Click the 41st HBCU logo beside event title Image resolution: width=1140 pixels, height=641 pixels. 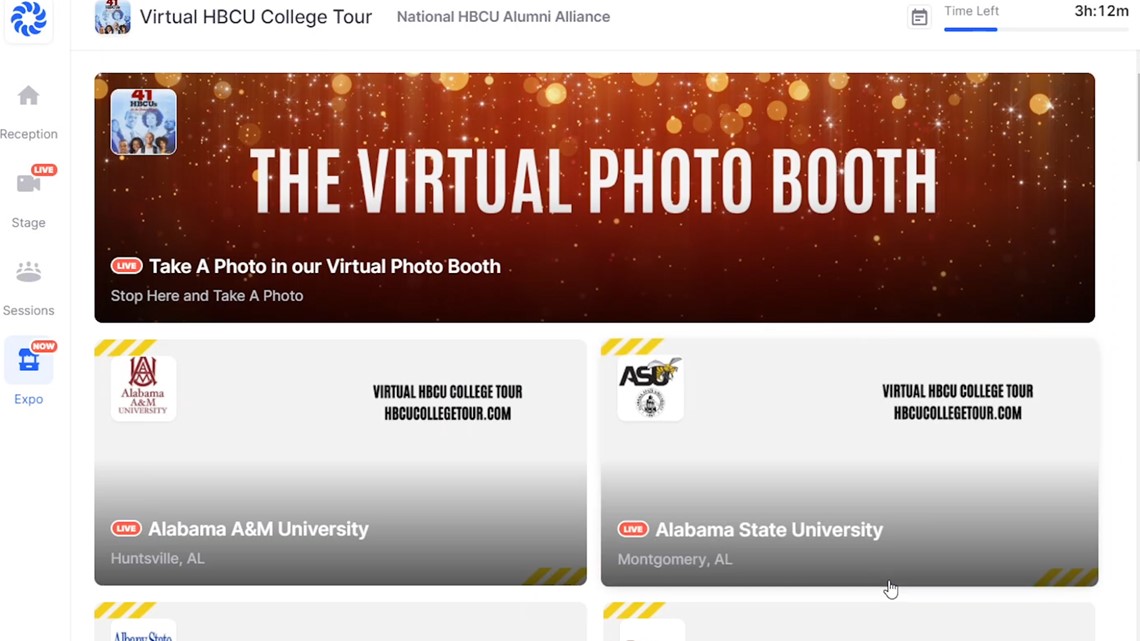pyautogui.click(x=112, y=17)
